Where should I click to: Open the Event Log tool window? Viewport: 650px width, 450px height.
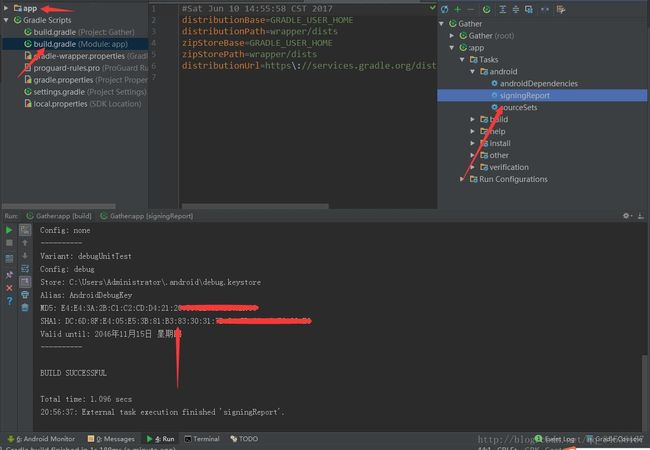pos(554,439)
